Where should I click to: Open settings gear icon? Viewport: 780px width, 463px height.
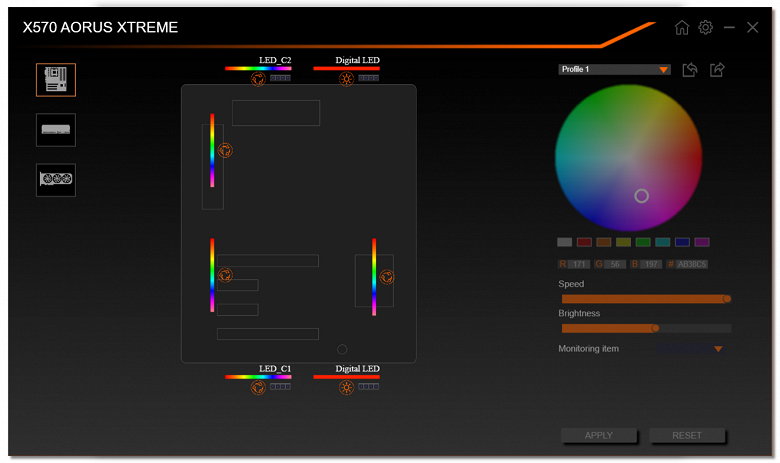tap(705, 27)
